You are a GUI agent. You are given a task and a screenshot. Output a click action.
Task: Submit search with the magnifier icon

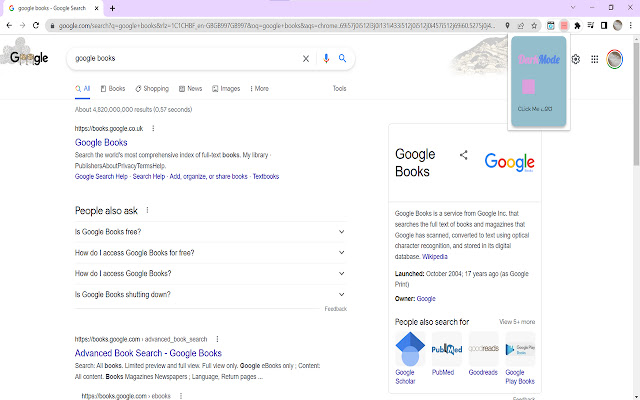342,58
